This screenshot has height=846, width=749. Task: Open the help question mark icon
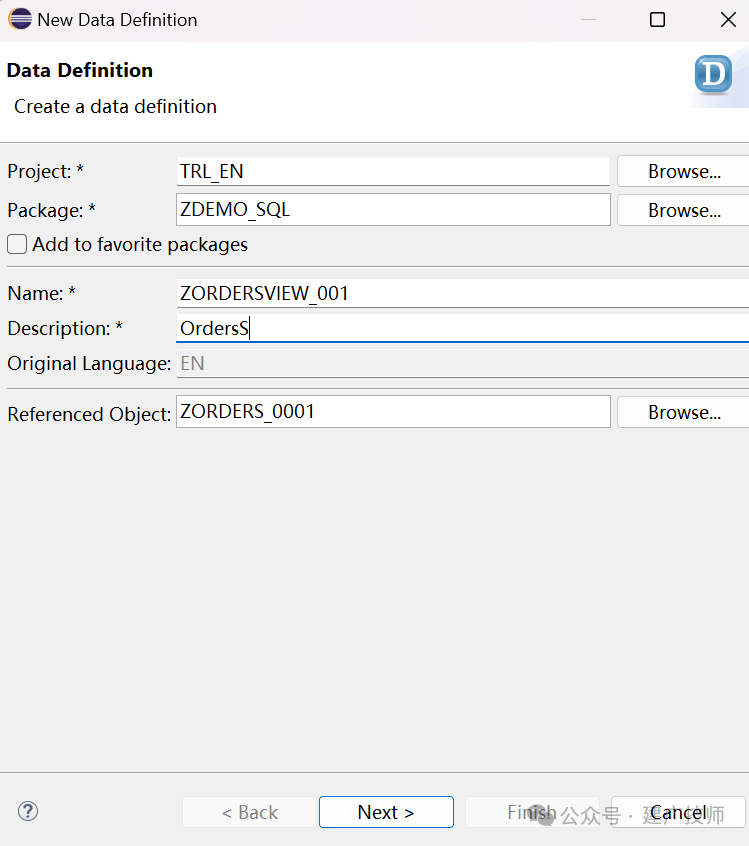28,811
